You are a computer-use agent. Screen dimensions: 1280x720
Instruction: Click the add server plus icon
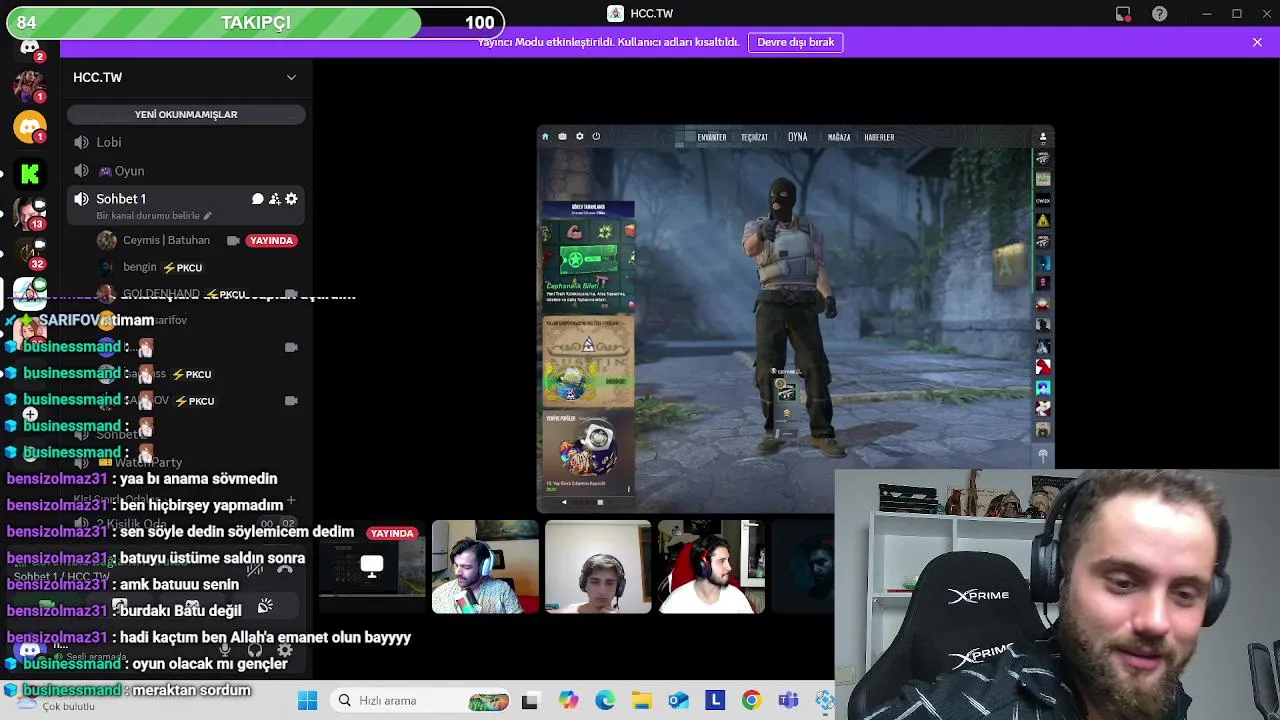(30, 414)
